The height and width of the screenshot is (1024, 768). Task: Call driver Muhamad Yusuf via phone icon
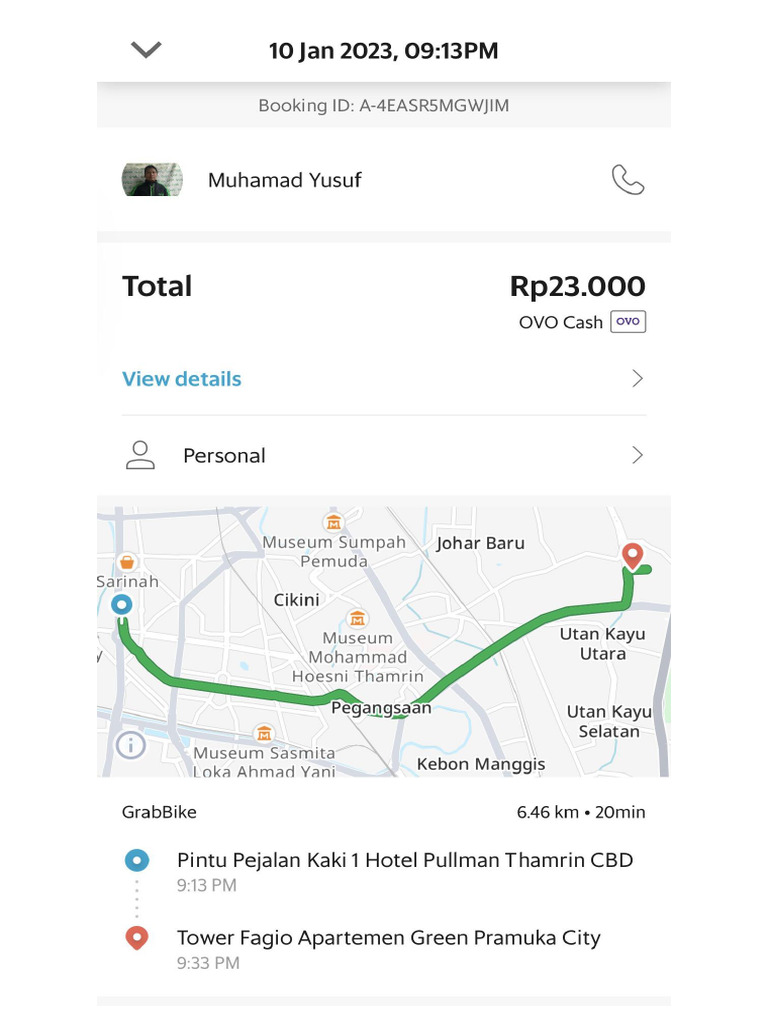(628, 180)
